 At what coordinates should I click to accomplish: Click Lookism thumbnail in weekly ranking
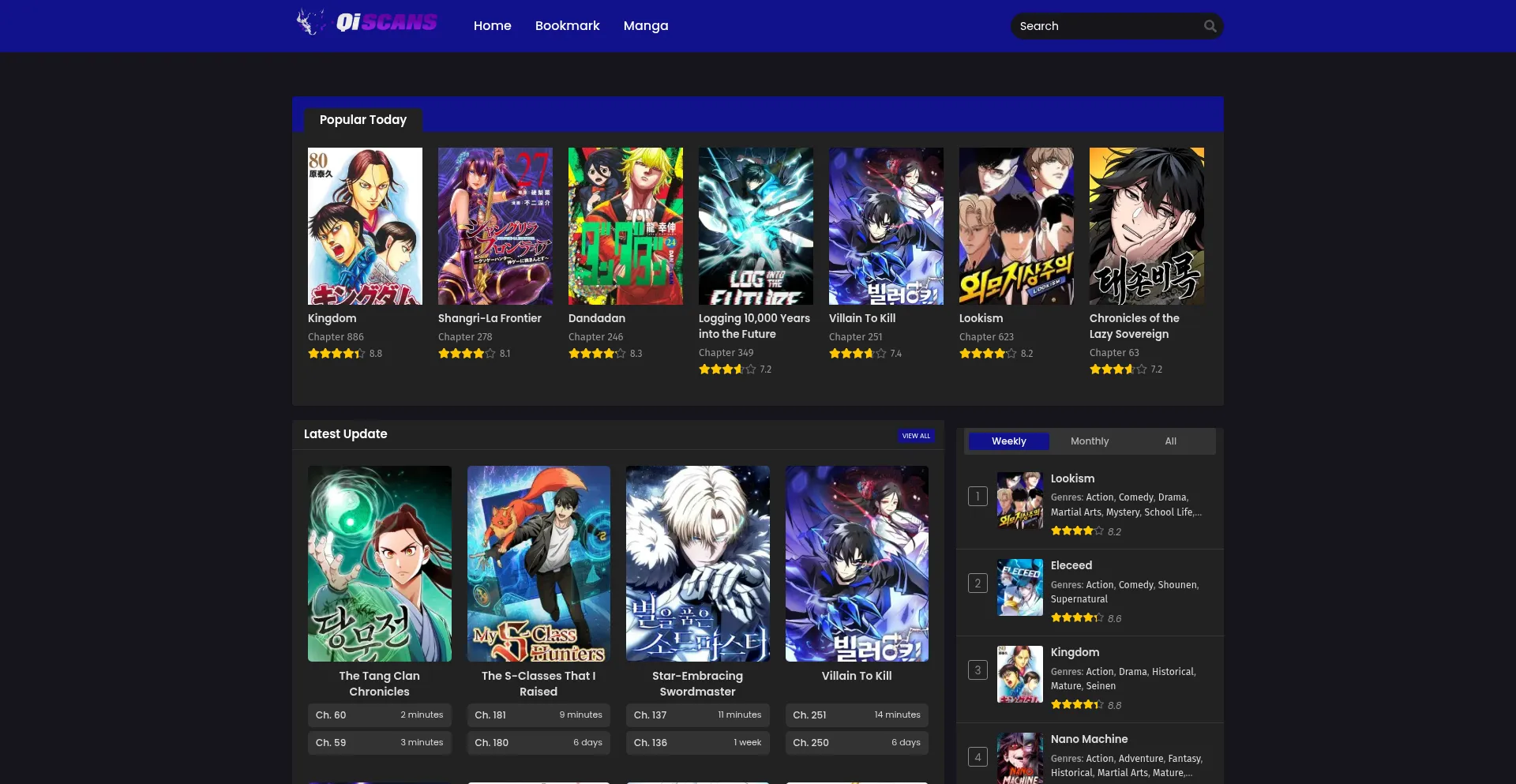(1019, 501)
